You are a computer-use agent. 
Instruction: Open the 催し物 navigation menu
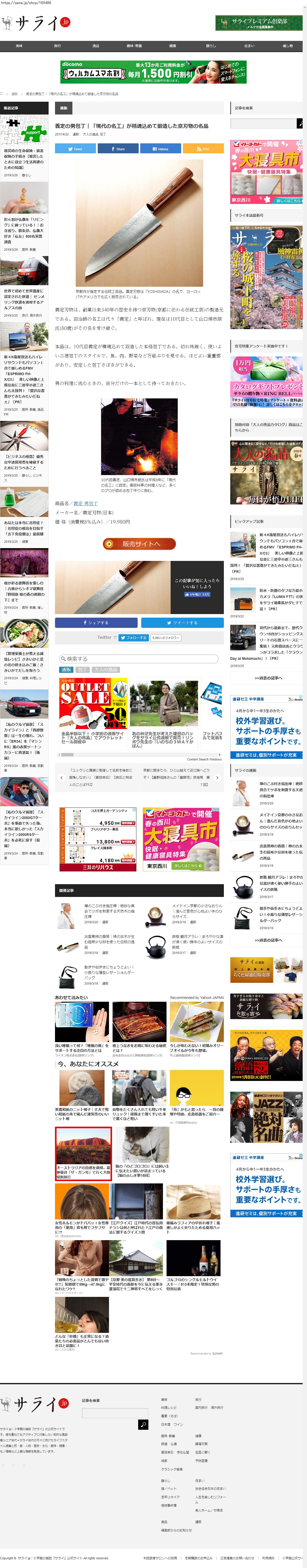click(288, 46)
